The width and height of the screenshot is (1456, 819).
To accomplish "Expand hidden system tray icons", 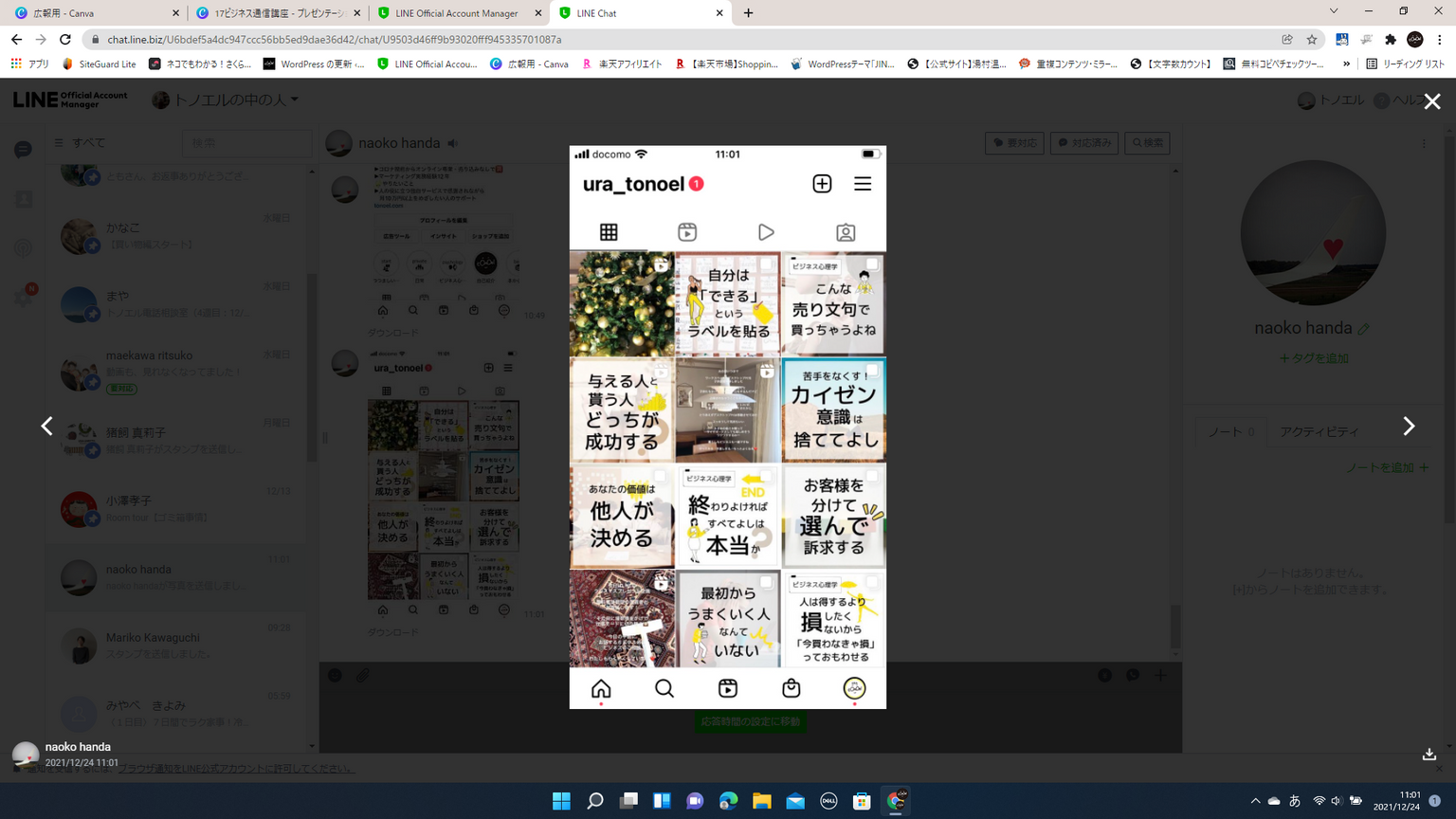I will point(1255,801).
